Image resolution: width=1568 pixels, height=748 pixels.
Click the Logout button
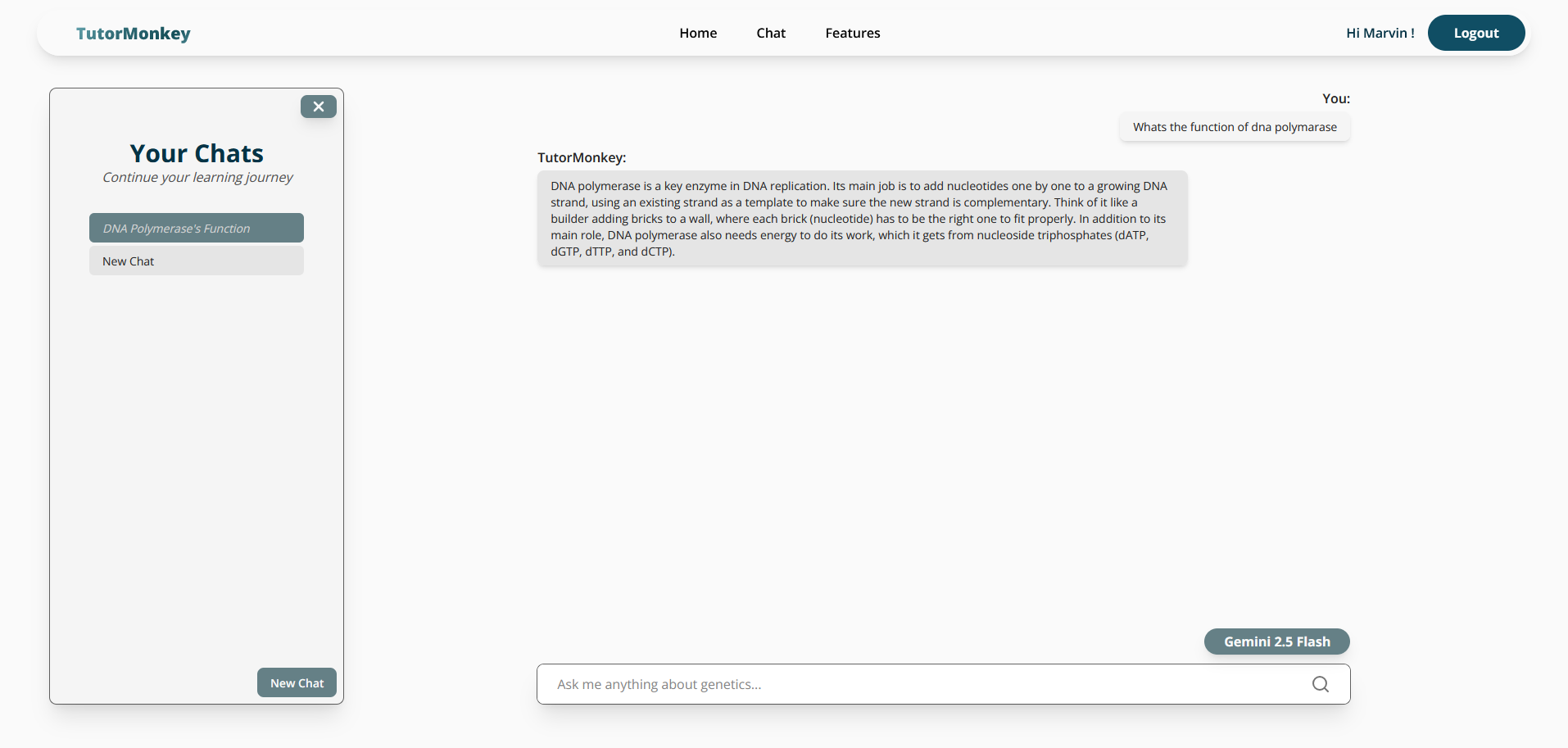(1475, 33)
